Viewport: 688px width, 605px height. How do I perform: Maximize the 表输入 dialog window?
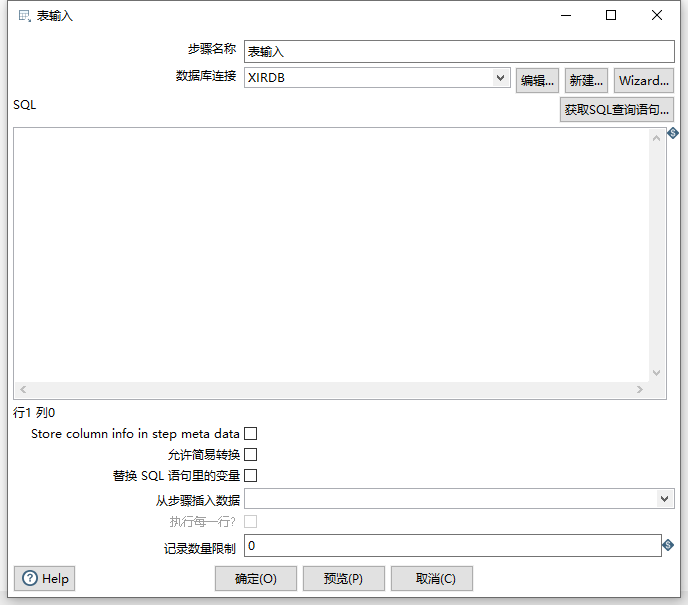[611, 15]
